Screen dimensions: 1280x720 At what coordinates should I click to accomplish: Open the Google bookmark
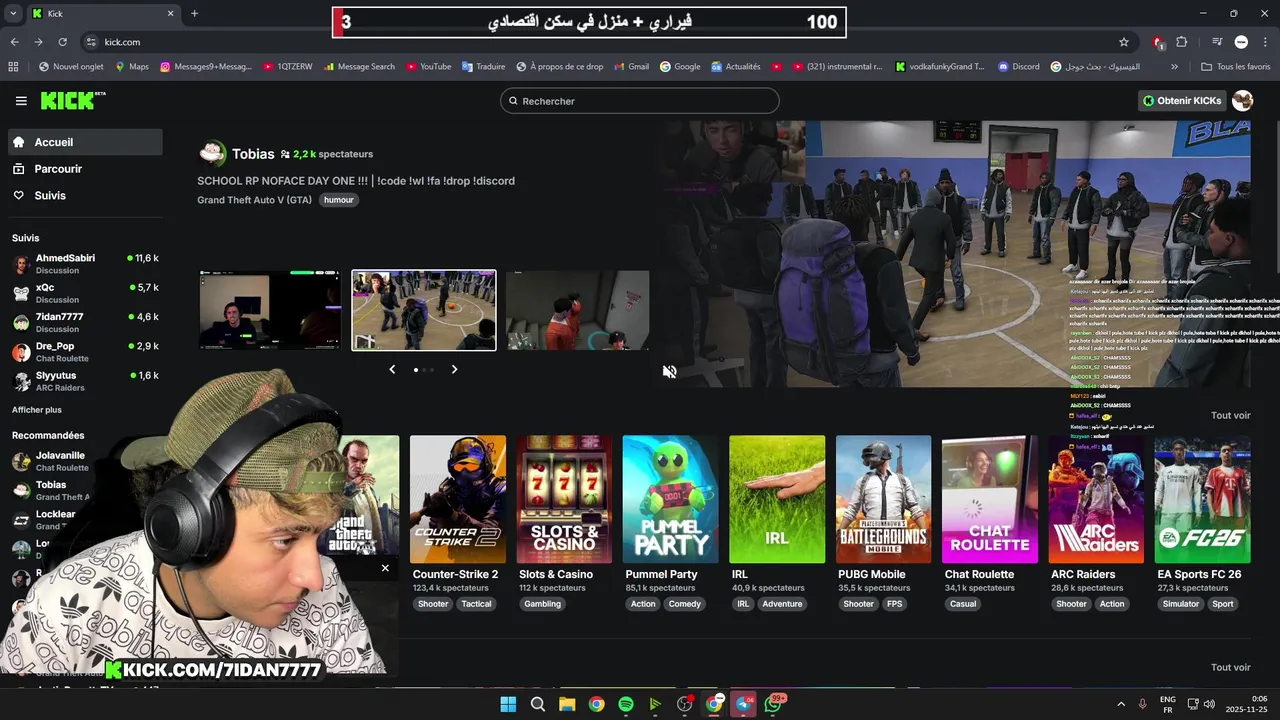pos(680,67)
